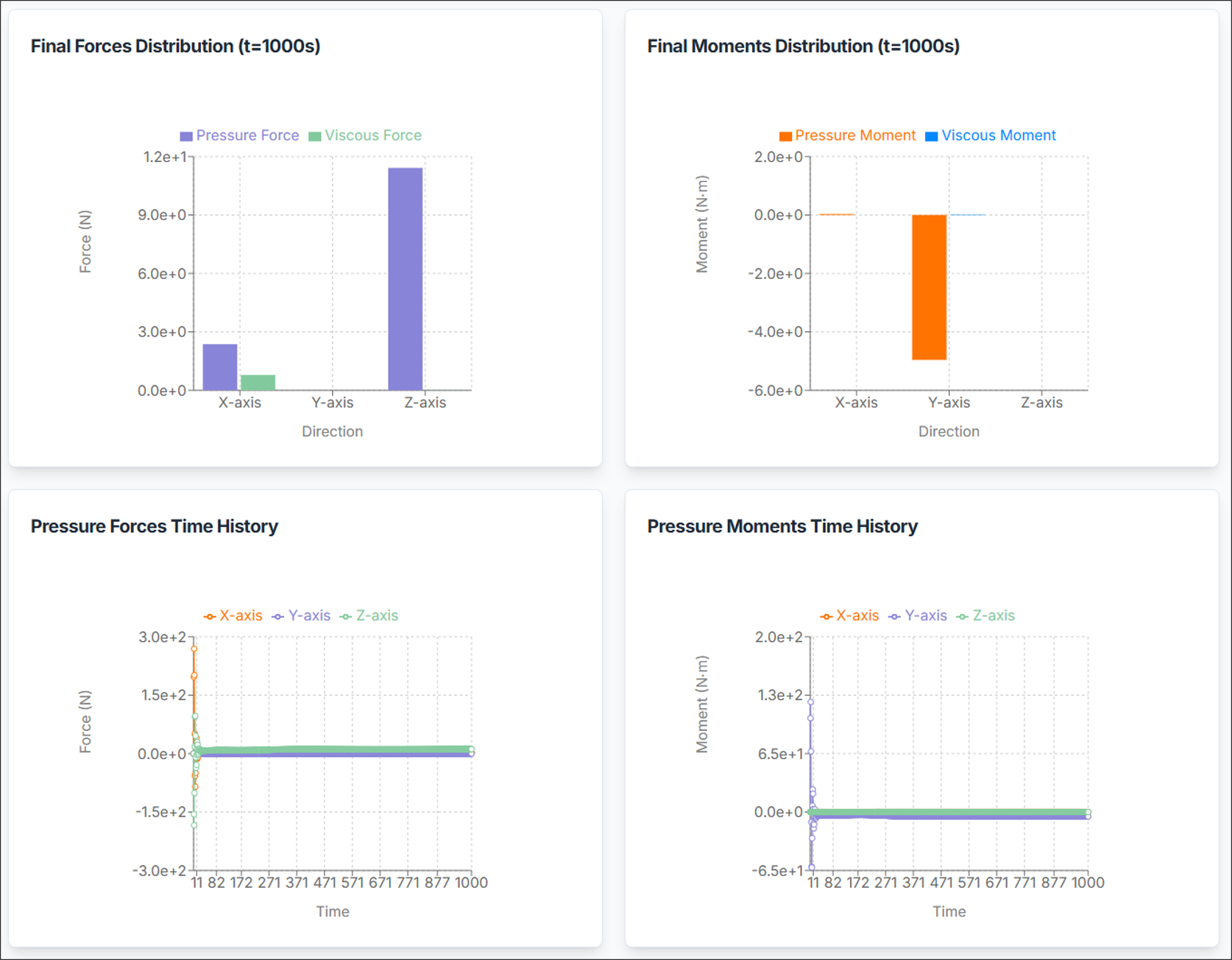The width and height of the screenshot is (1232, 960).
Task: Toggle Z-axis legend in Pressure Moments Time History
Action: click(986, 615)
